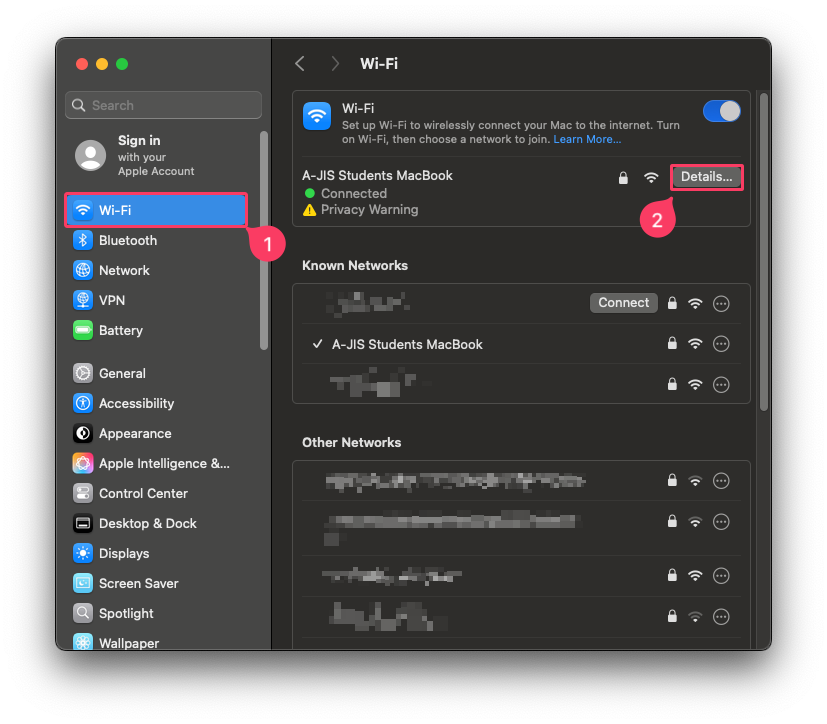827x724 pixels.
Task: Click the back navigation arrow
Action: [300, 64]
